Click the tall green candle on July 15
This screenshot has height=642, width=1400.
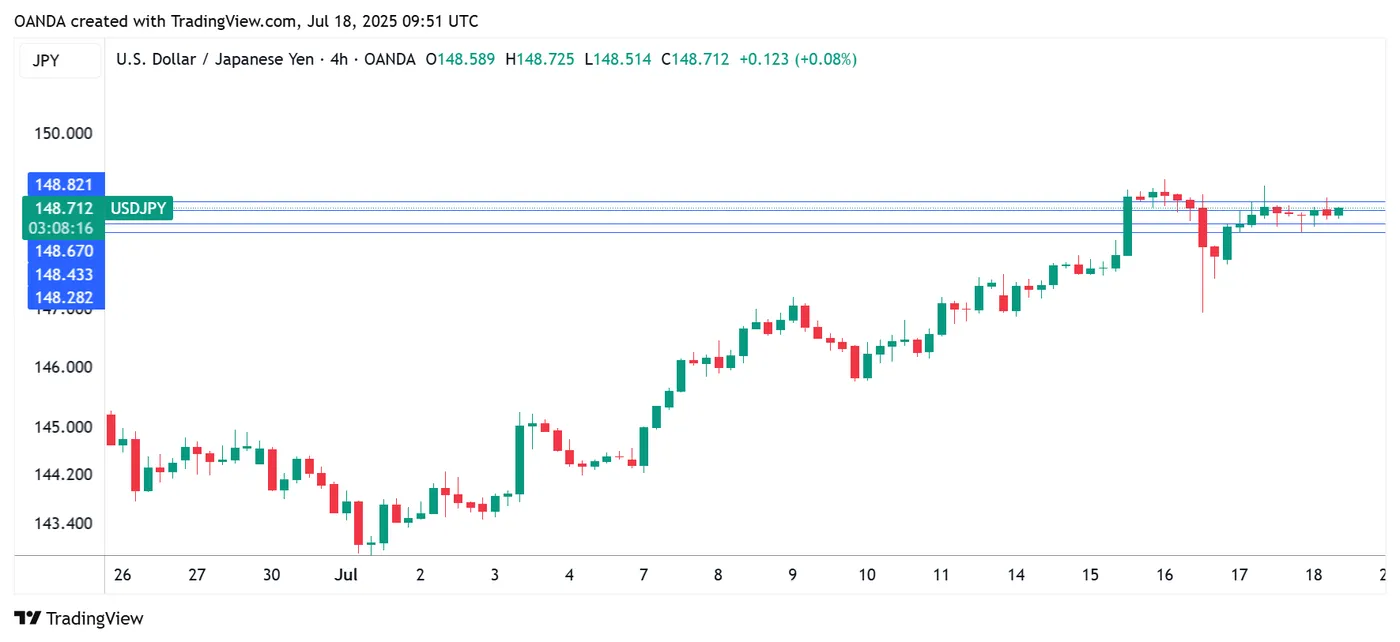coord(1127,225)
